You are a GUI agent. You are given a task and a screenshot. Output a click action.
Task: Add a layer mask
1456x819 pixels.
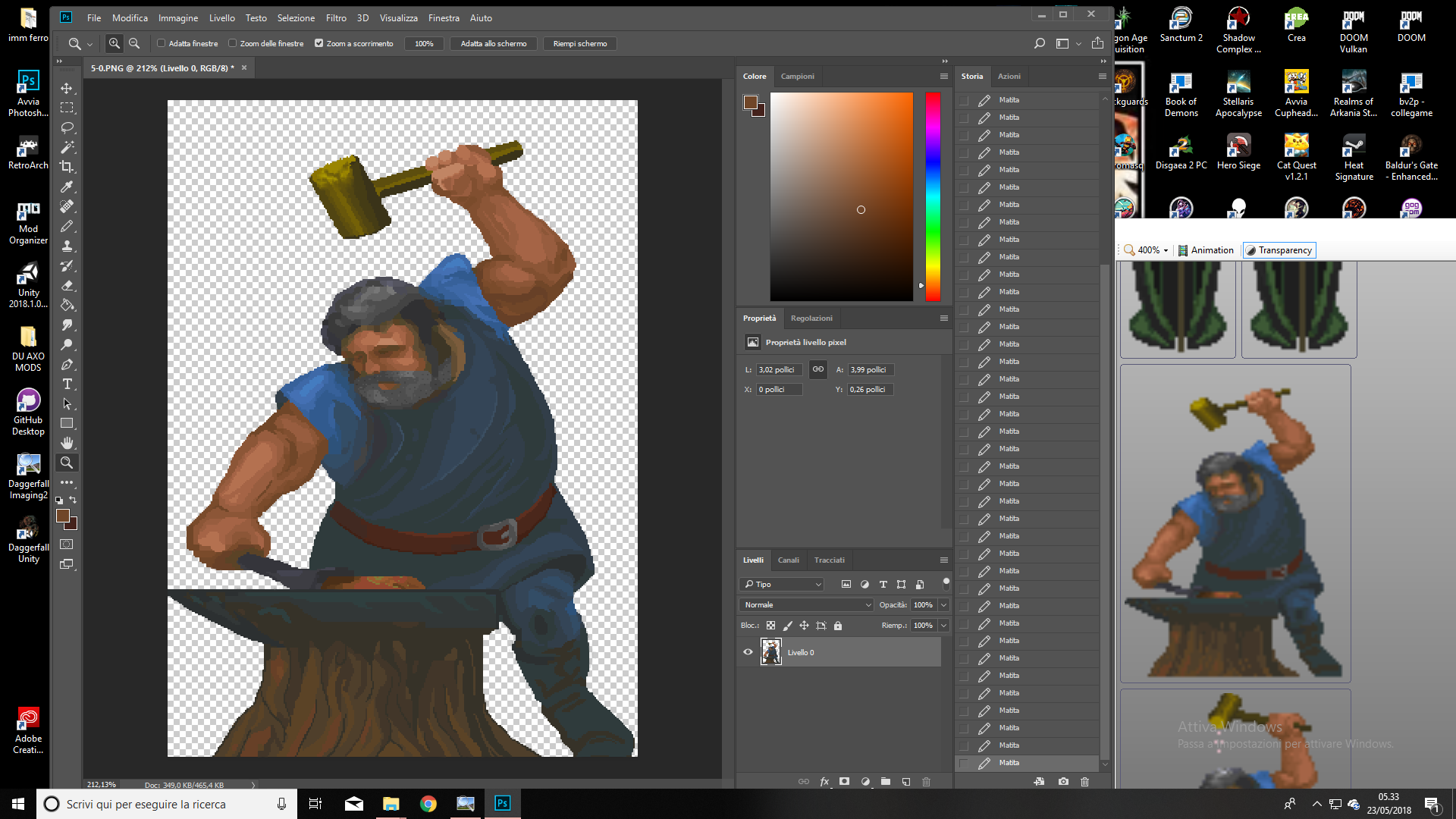(844, 782)
